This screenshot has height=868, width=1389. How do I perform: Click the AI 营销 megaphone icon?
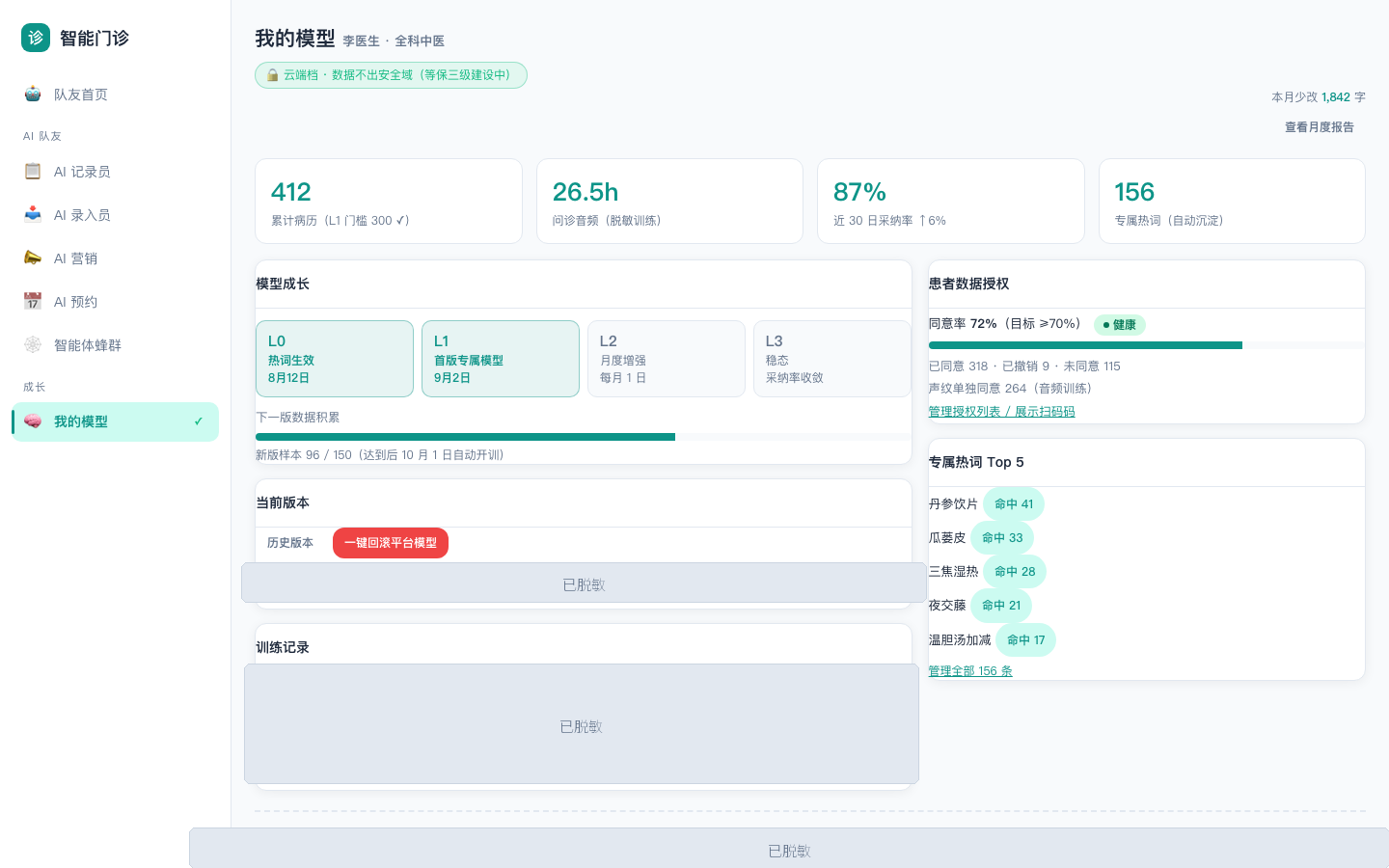coord(33,258)
